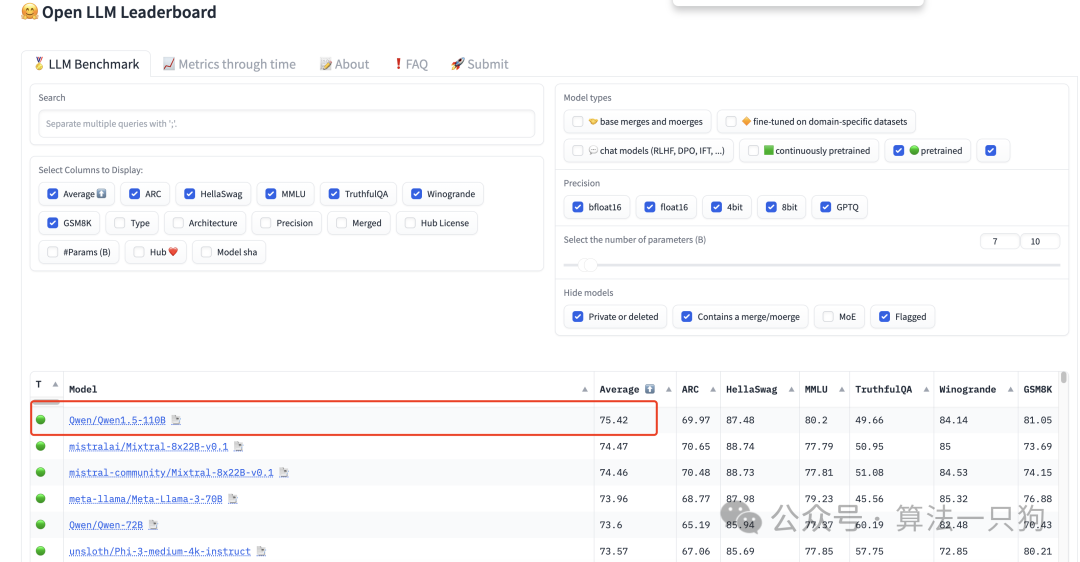Click the hugging face emoji in the title
The width and height of the screenshot is (1080, 562).
(x=30, y=12)
